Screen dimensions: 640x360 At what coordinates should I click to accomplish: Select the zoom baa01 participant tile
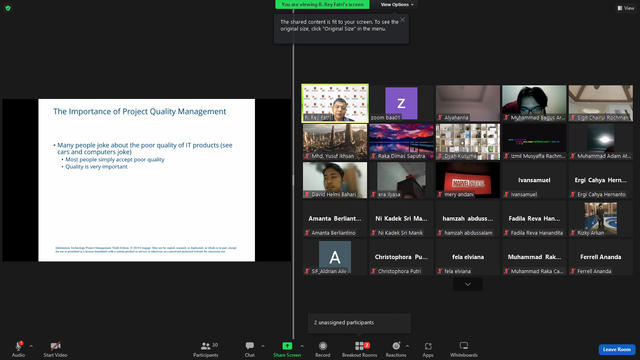[401, 103]
